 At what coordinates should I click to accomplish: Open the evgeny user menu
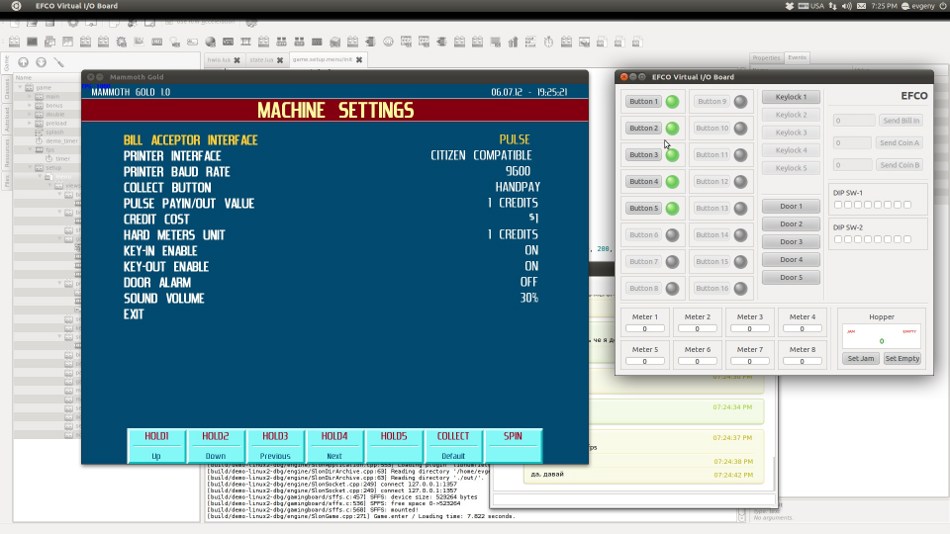pos(919,6)
